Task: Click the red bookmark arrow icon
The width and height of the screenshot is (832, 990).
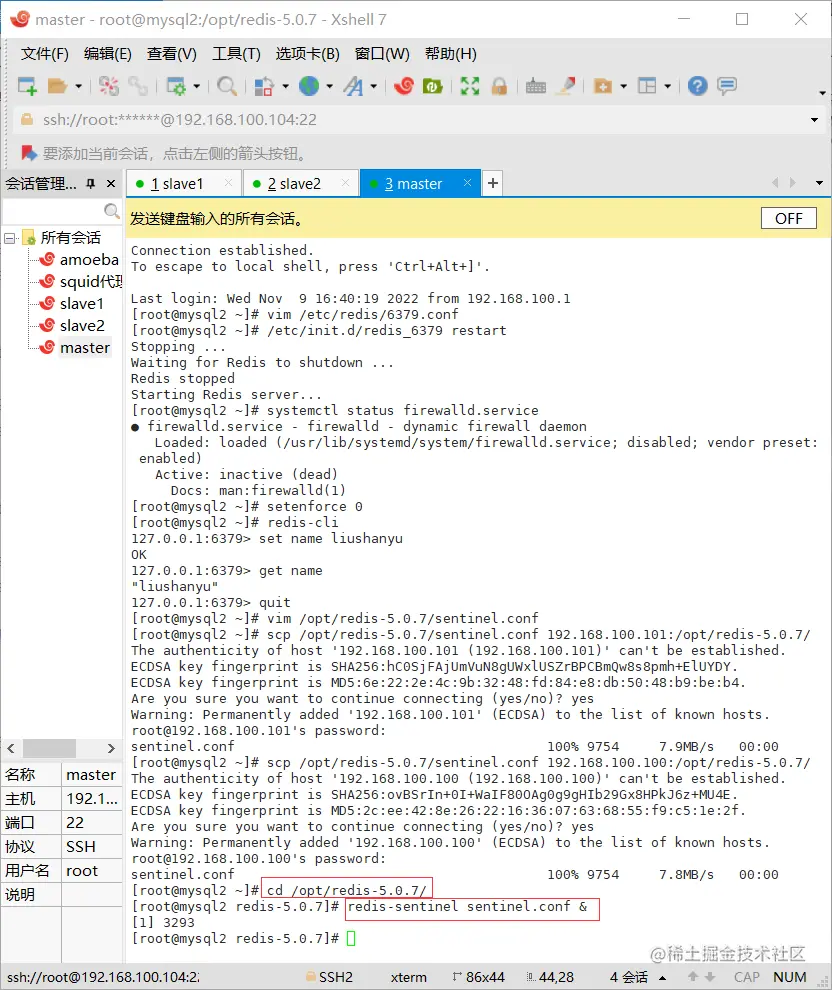Action: (28, 153)
